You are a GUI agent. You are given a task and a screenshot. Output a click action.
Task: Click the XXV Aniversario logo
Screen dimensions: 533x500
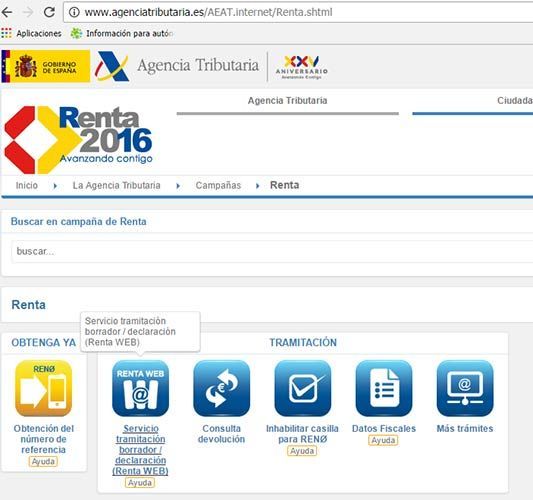pos(302,67)
